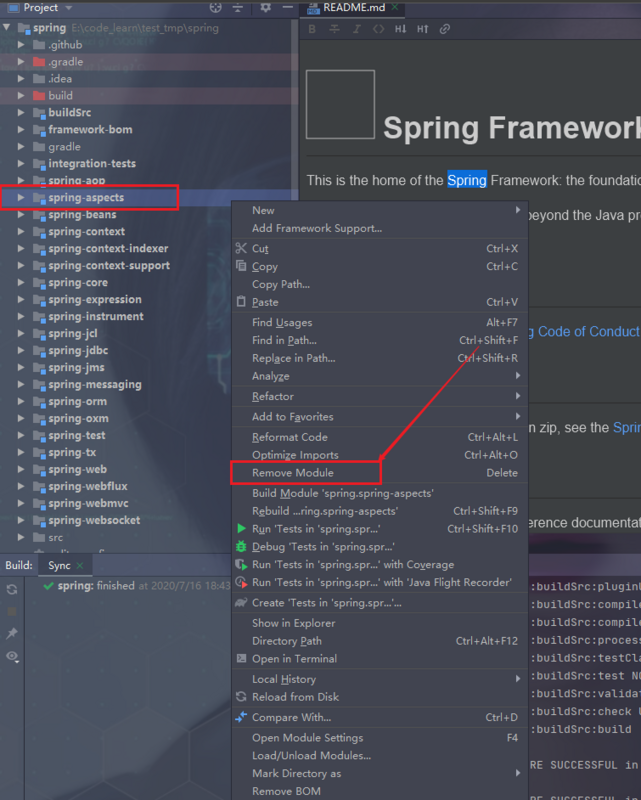Click the Run with Coverage icon

(x=241, y=564)
